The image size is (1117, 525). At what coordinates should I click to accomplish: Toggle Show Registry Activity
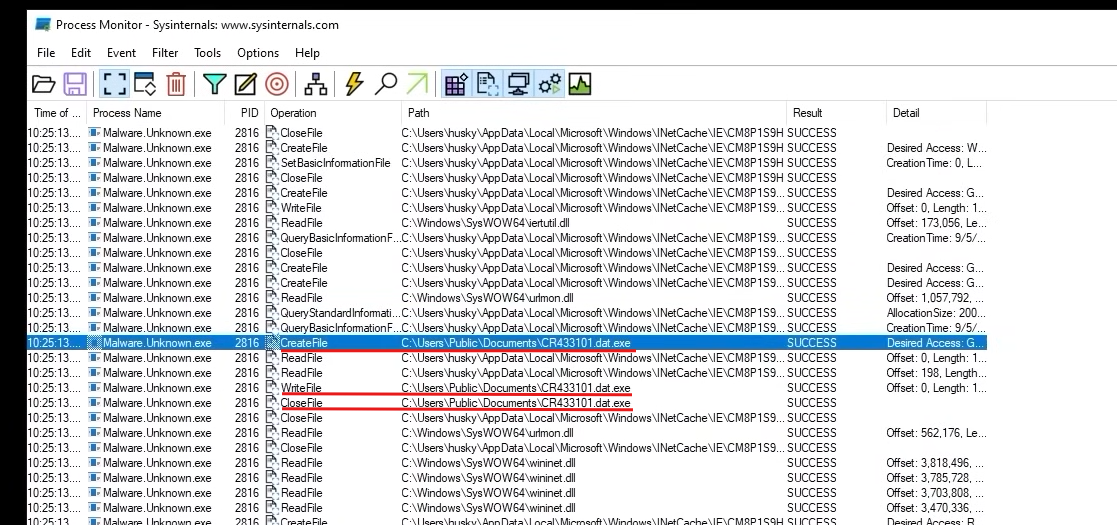(456, 84)
